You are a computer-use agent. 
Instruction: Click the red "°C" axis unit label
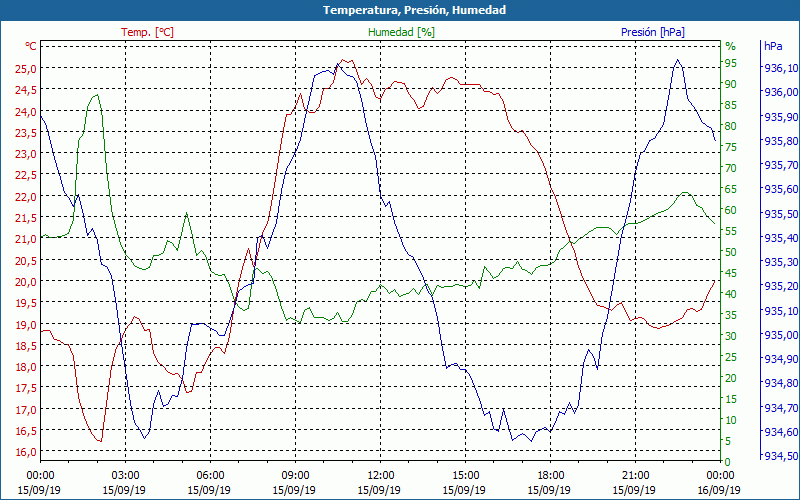31,46
